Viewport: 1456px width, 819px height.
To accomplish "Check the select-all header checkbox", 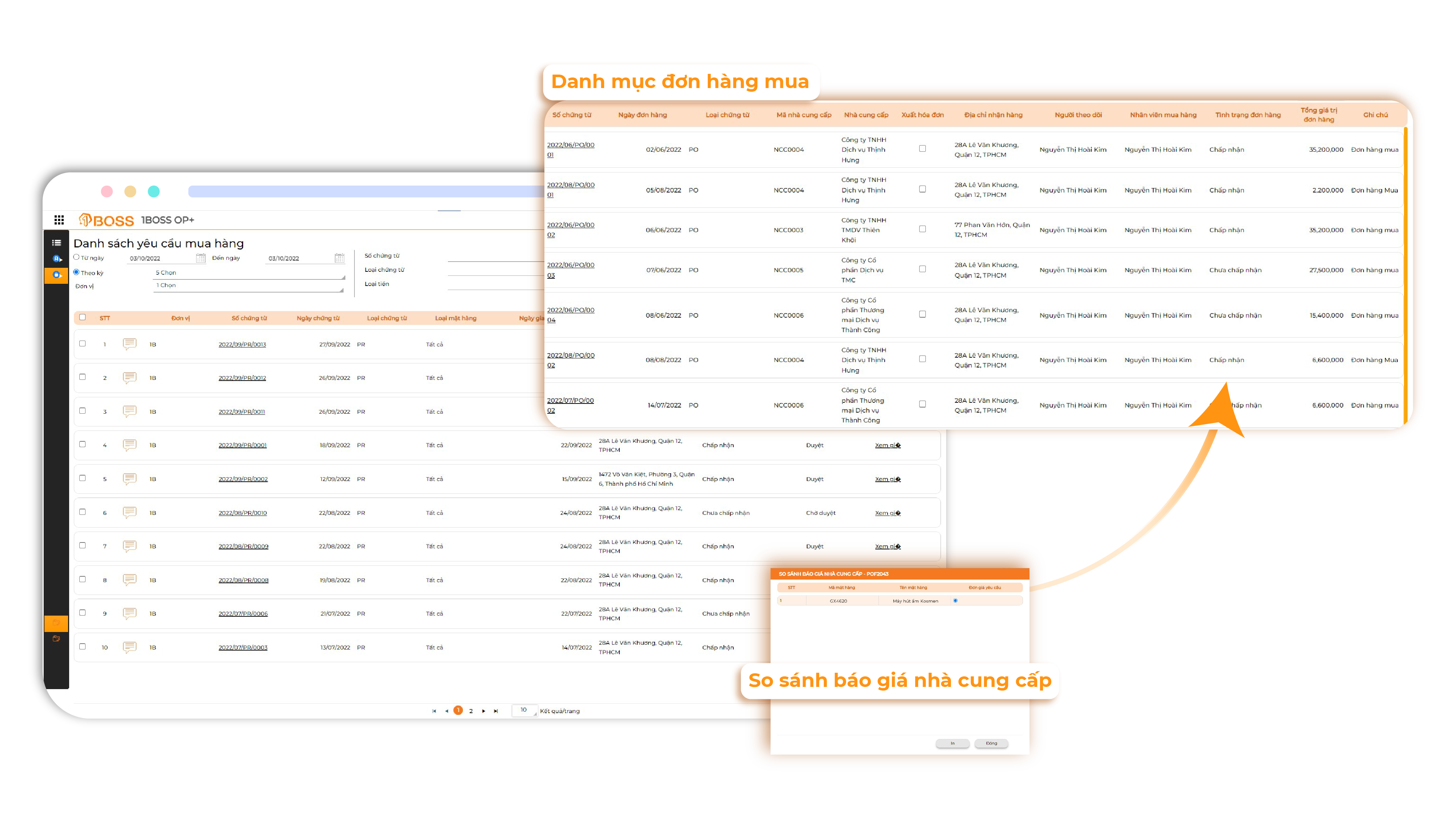I will 83,317.
